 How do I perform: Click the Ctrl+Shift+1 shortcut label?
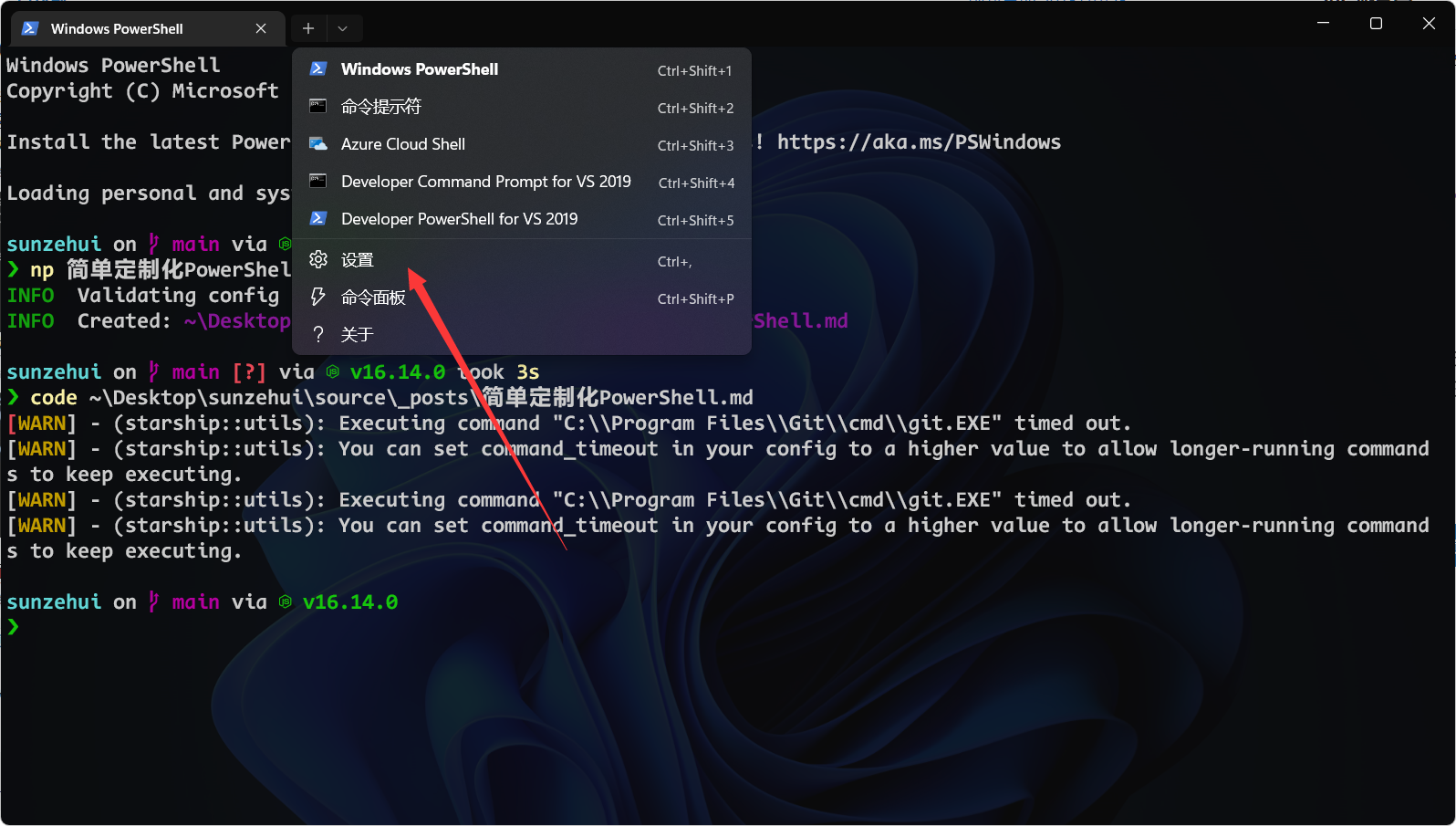(x=695, y=70)
